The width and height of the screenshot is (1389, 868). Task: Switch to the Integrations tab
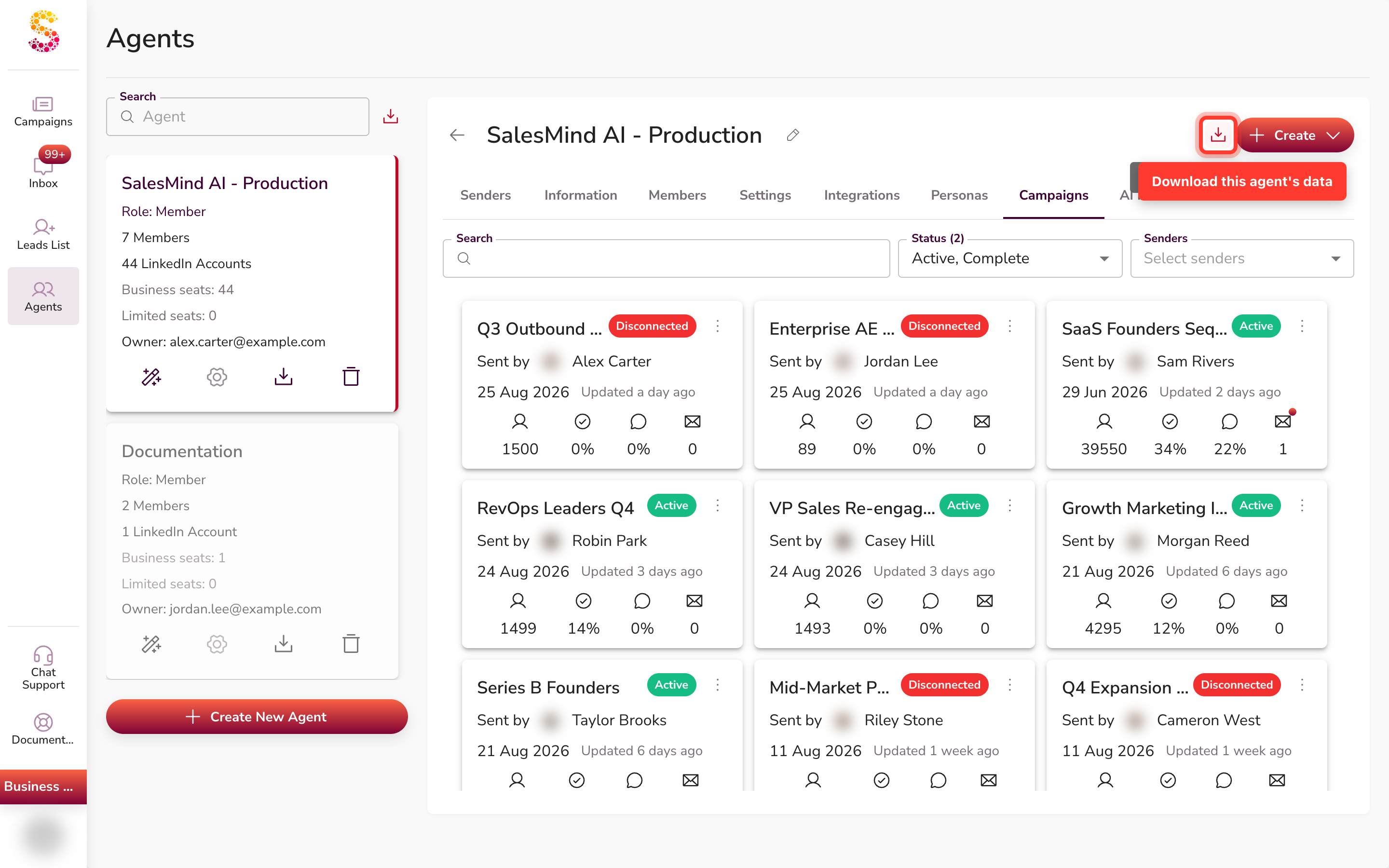[861, 195]
